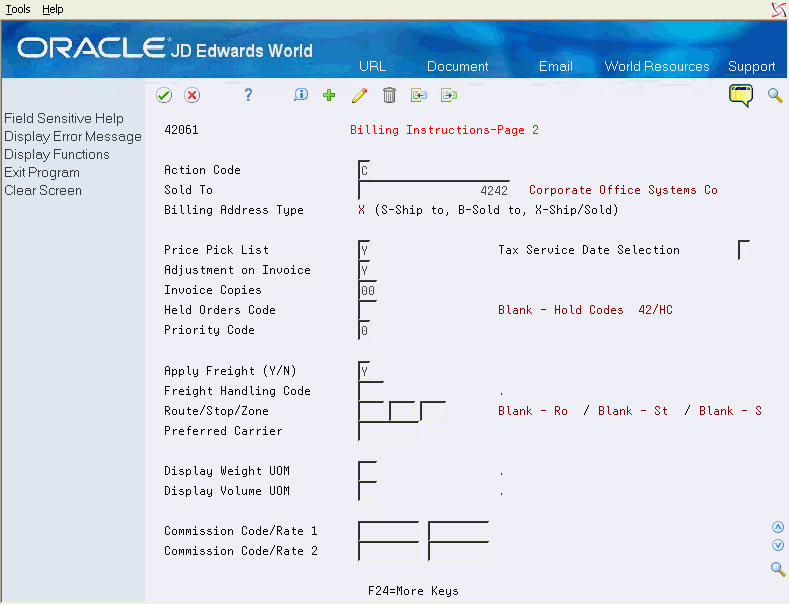
Task: Click the F24=More Keys text
Action: (x=413, y=591)
